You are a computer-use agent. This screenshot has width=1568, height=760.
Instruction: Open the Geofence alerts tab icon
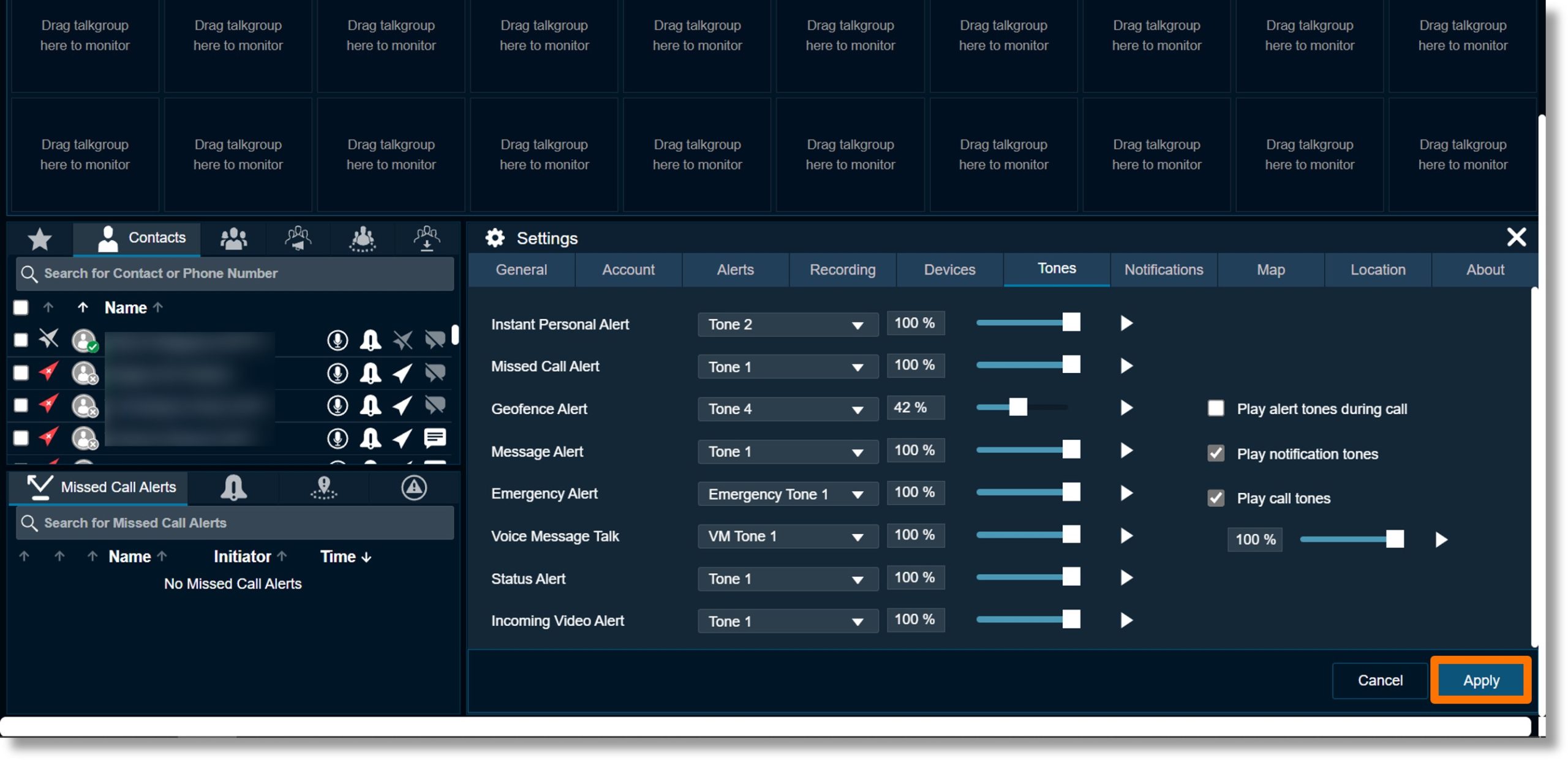[x=323, y=487]
